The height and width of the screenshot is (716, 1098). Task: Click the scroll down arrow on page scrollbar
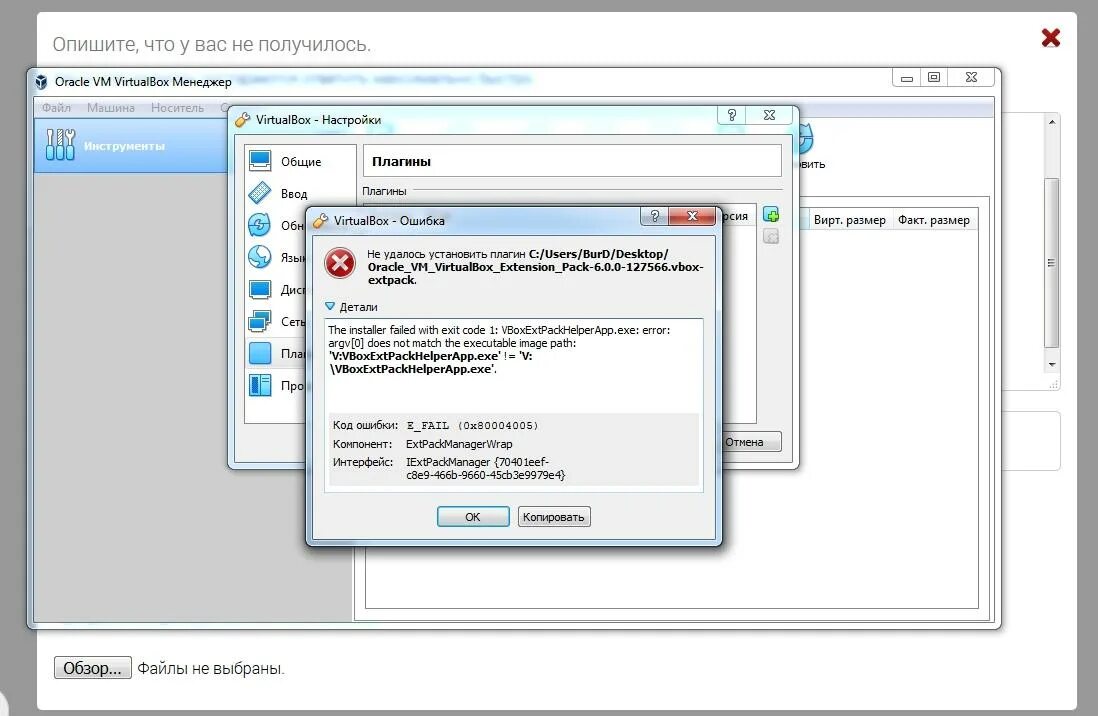(1051, 365)
